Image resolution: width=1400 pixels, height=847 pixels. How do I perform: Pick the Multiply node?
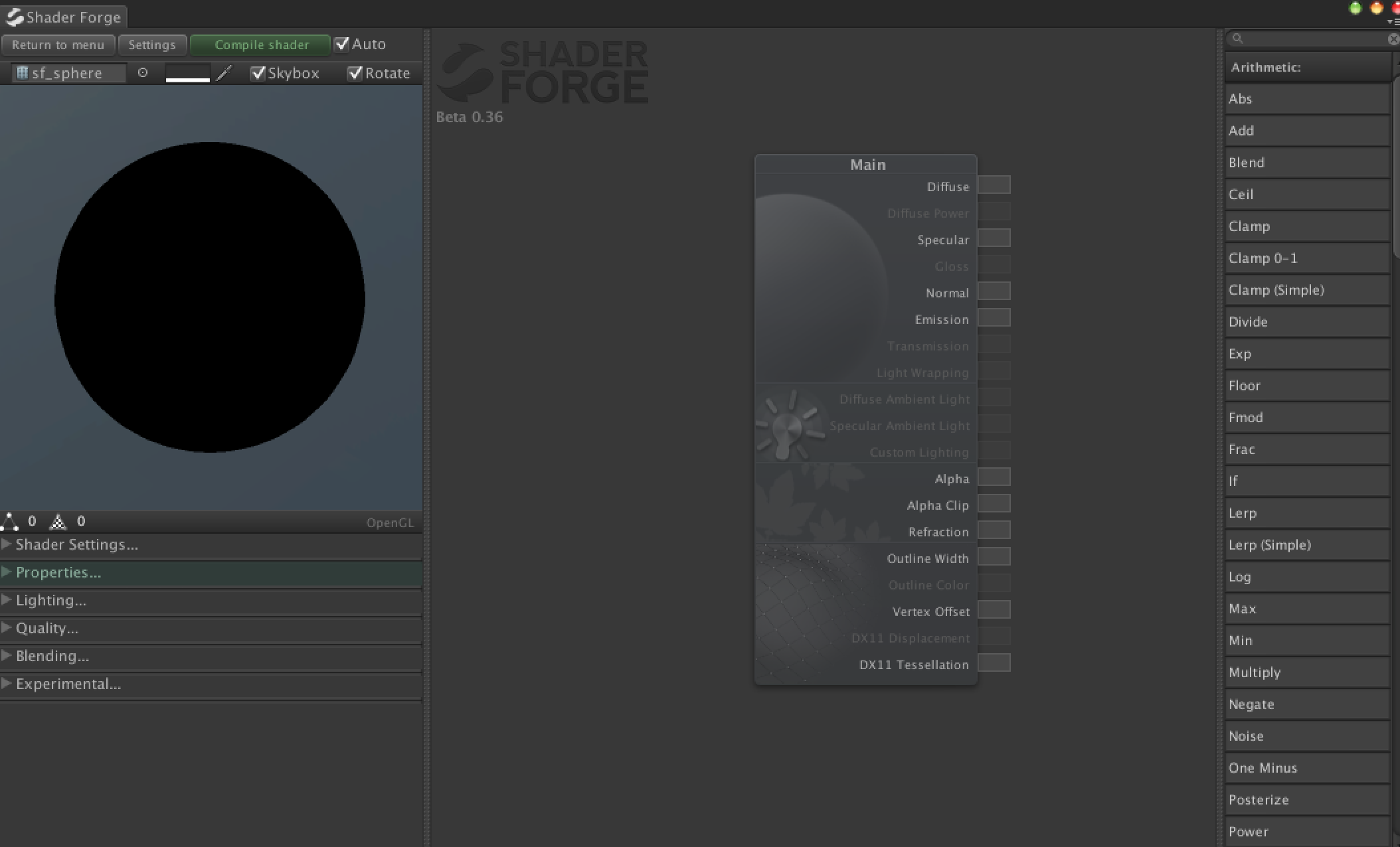click(1307, 672)
